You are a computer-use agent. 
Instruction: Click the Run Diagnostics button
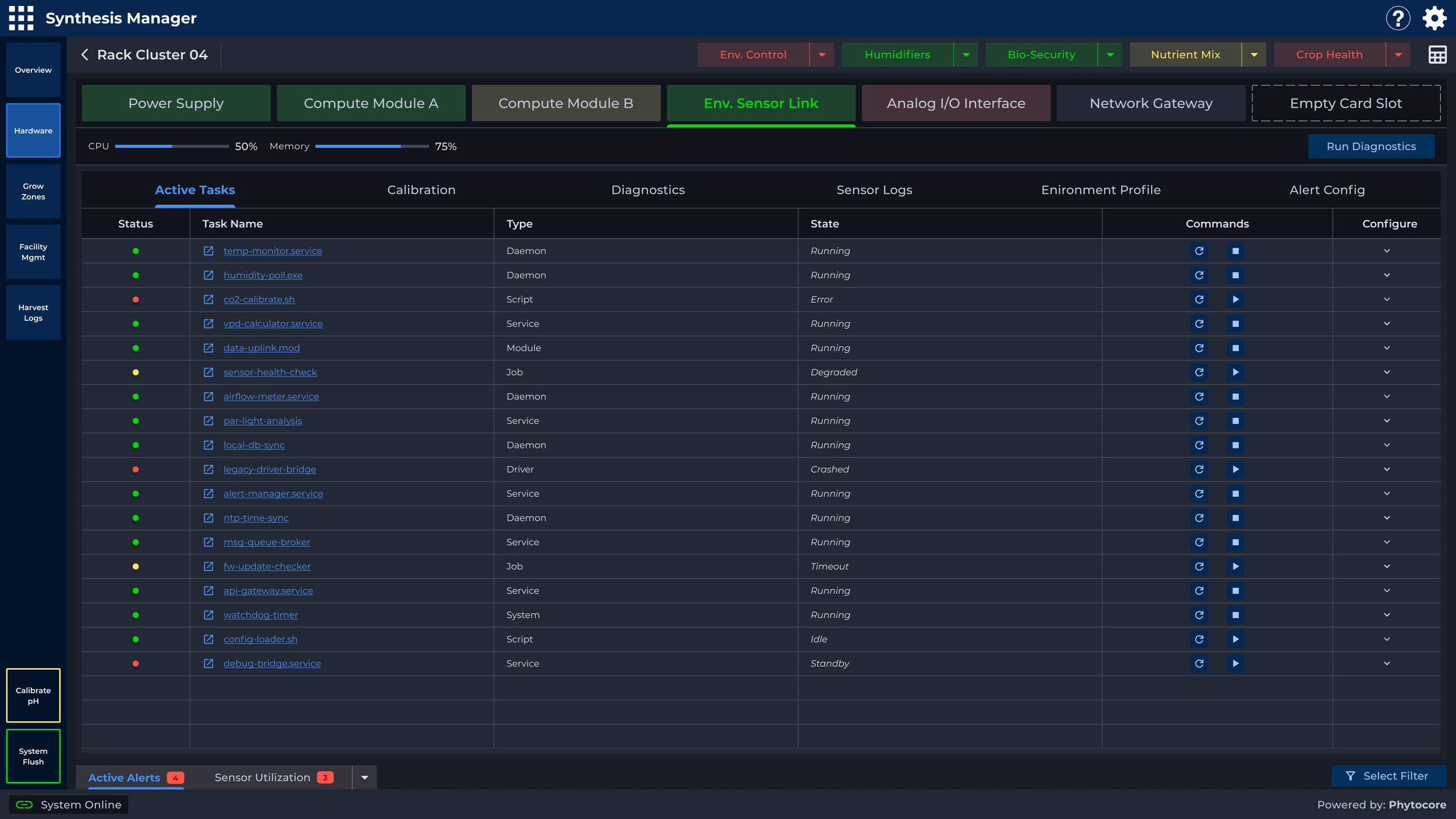pyautogui.click(x=1371, y=146)
